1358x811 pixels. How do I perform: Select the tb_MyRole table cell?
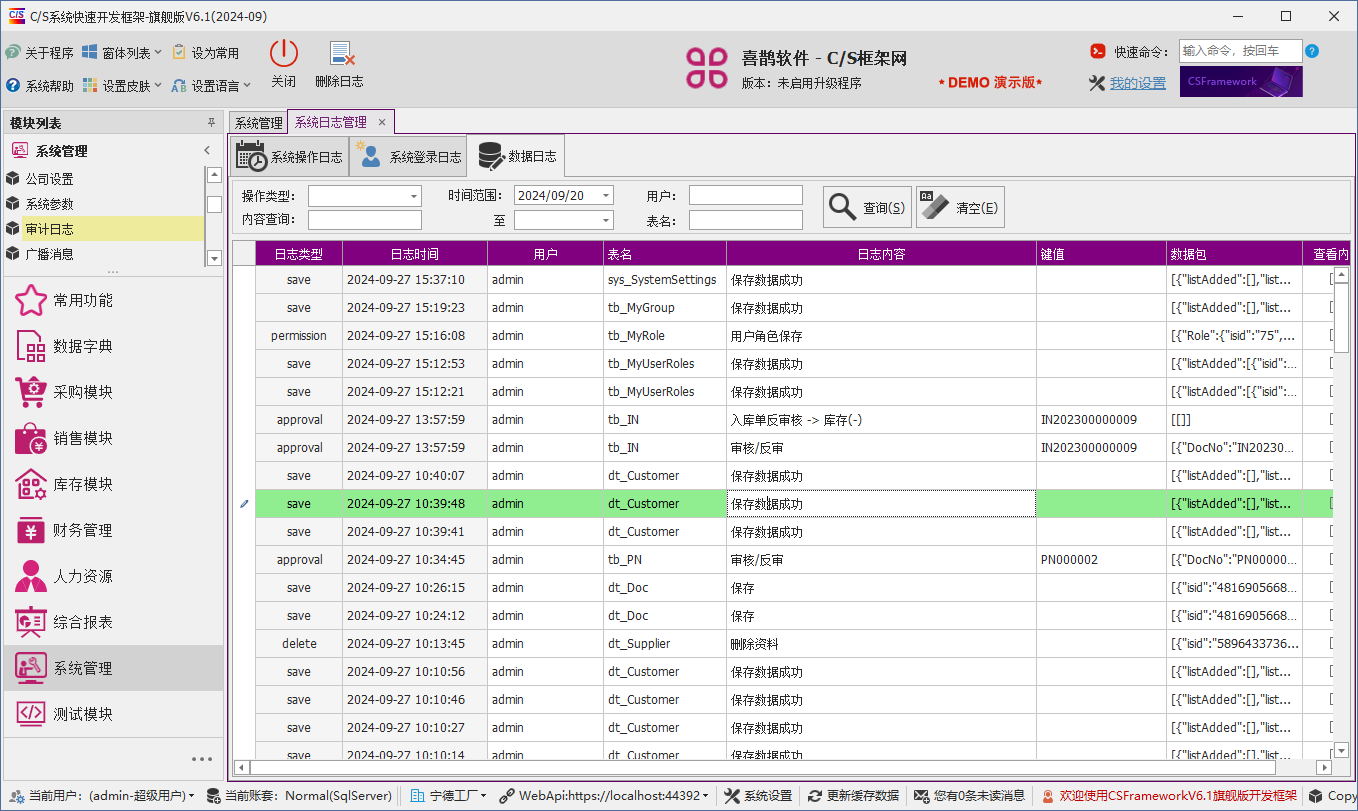[665, 336]
